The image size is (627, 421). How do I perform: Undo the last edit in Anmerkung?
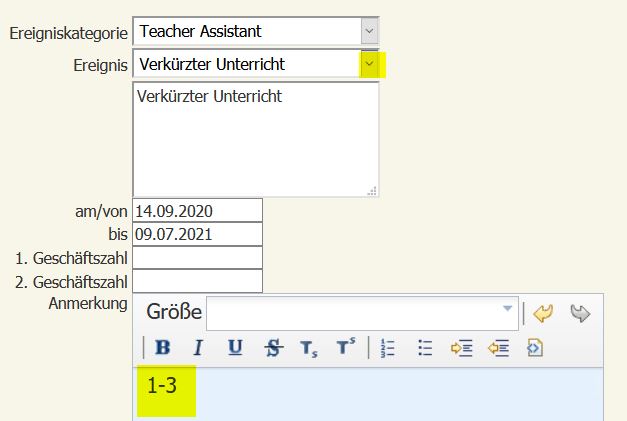point(543,313)
